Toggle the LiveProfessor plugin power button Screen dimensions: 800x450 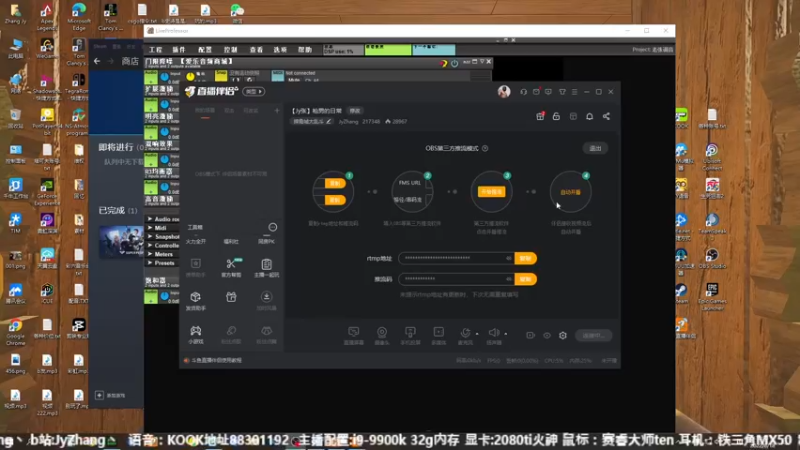click(x=454, y=63)
